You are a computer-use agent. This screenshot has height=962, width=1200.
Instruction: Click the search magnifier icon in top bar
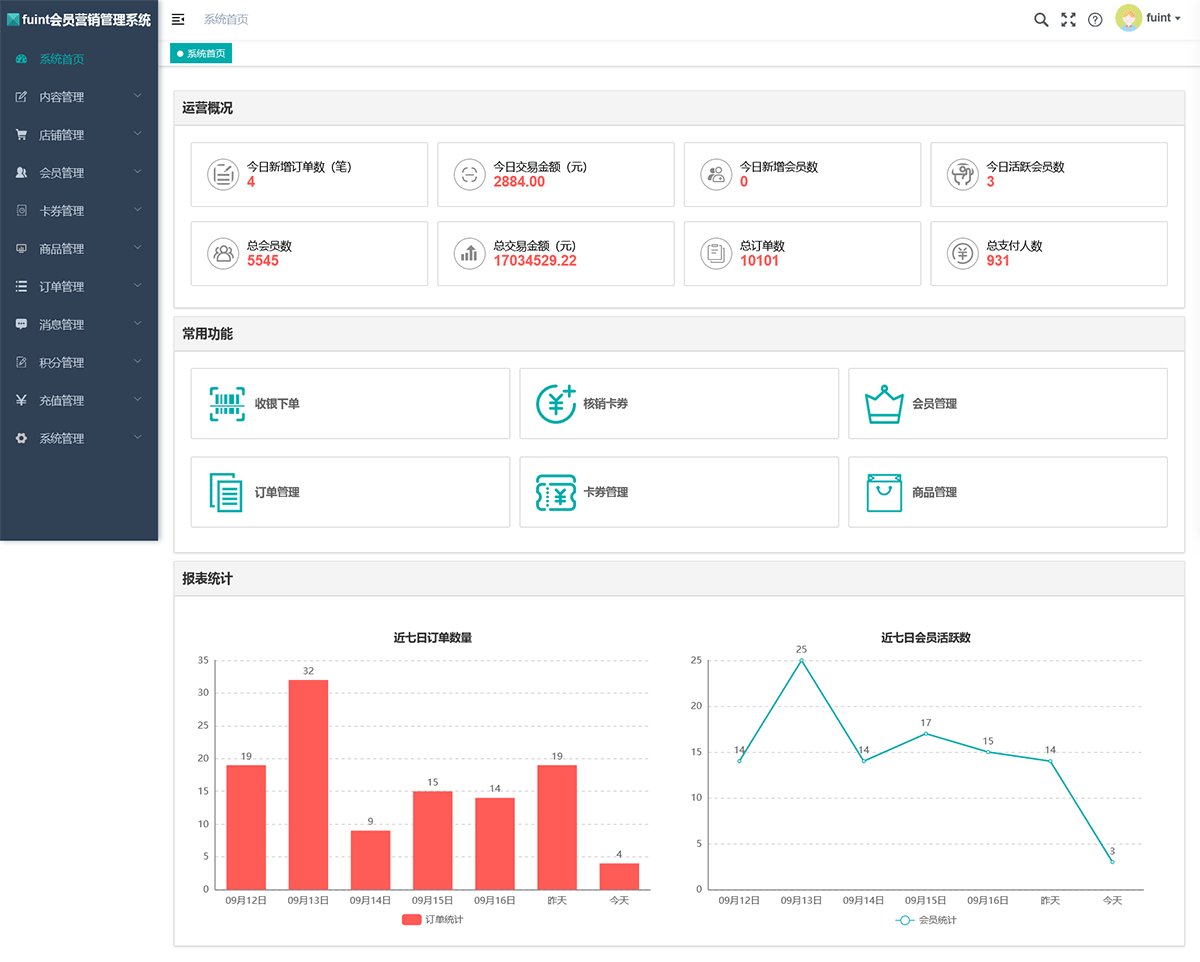1041,19
